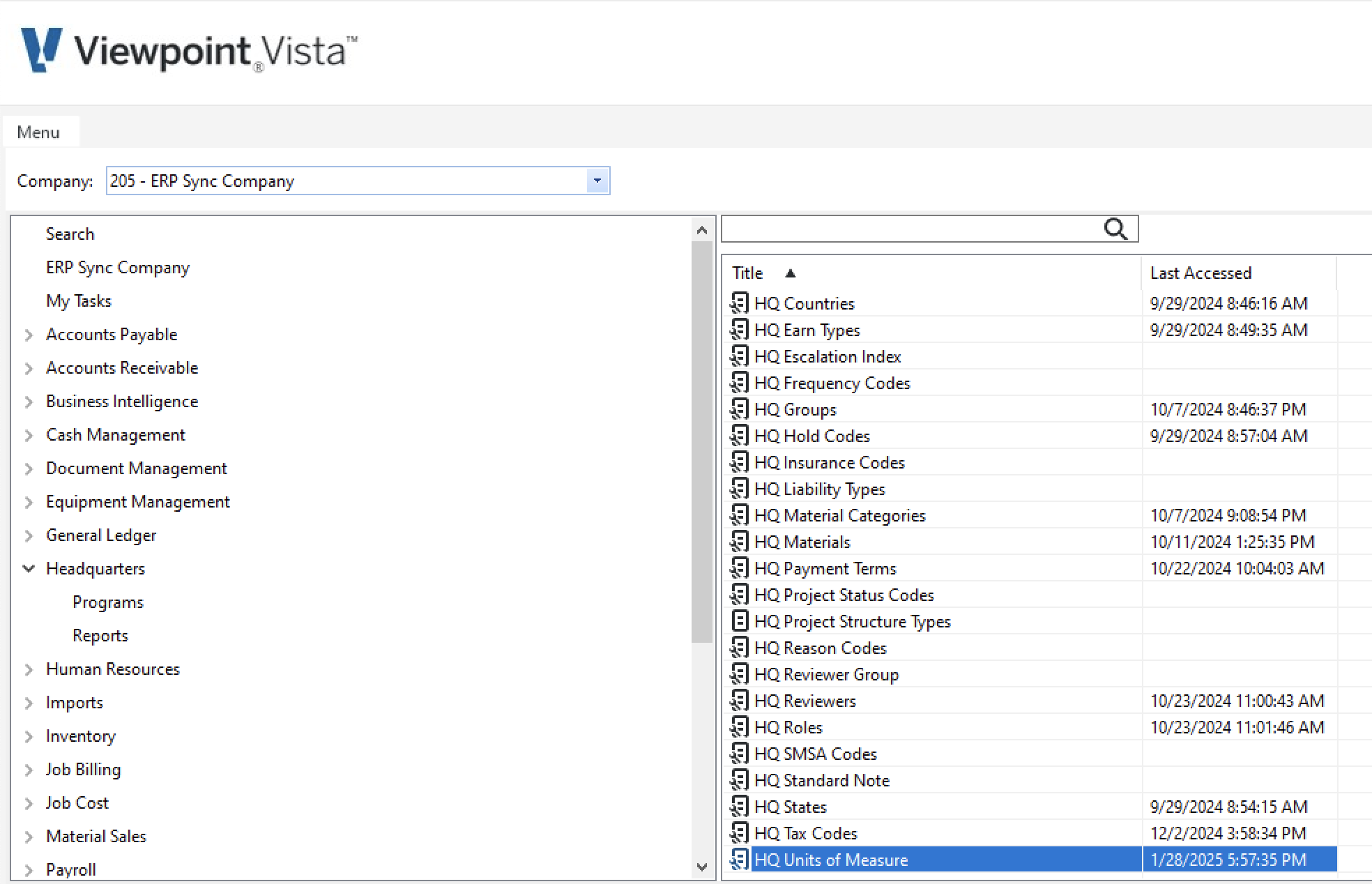Expand the Human Resources node

coord(29,669)
